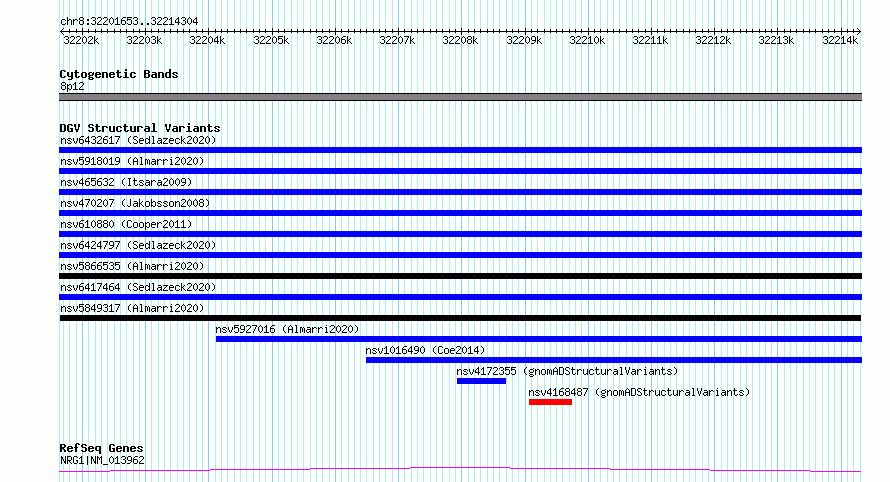
Task: Open the nsv470207 (Jakobsson2008) variant label
Action: click(x=135, y=203)
